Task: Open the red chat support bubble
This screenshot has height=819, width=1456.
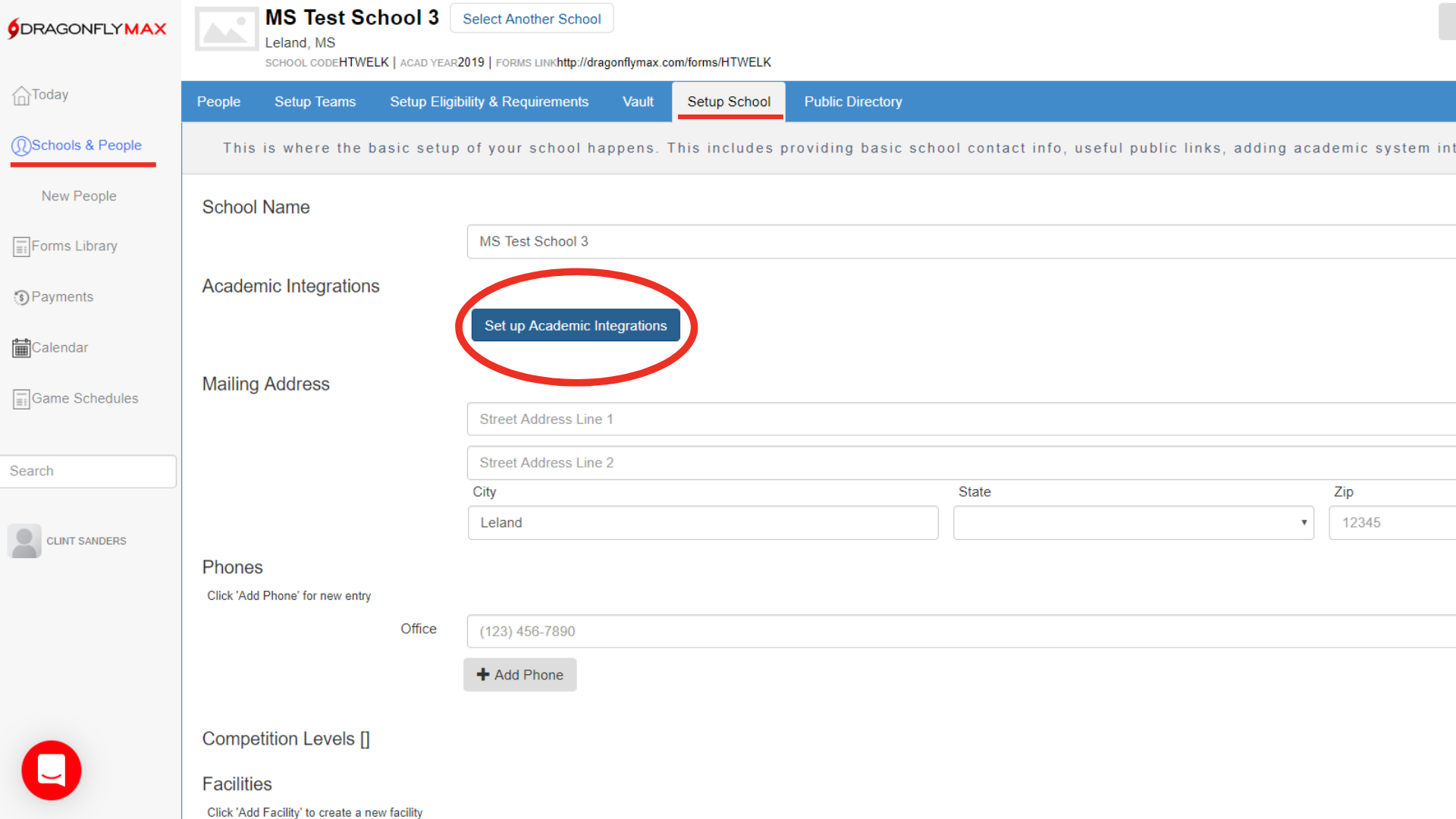Action: tap(52, 770)
